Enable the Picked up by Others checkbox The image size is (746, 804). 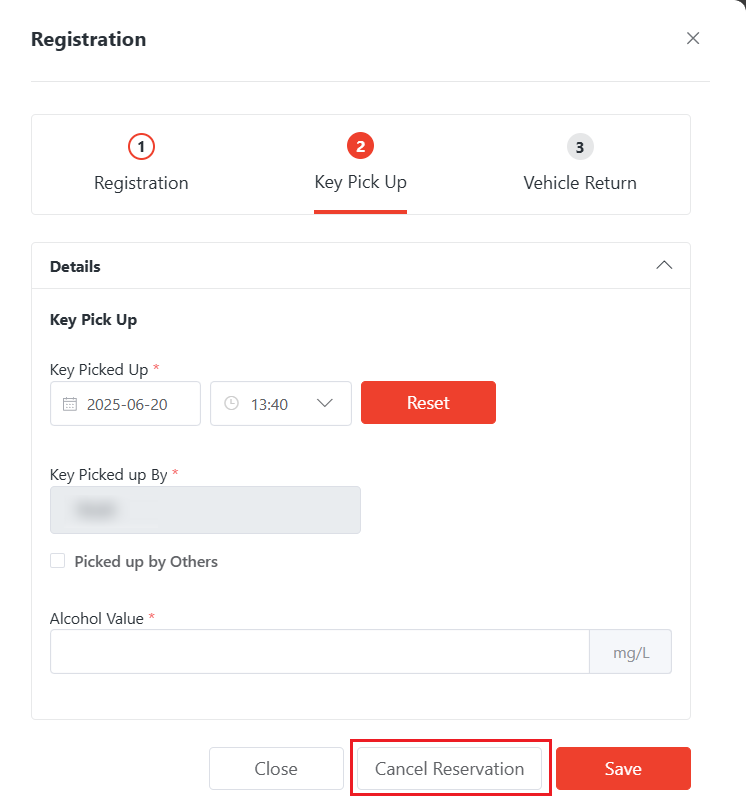(x=58, y=561)
